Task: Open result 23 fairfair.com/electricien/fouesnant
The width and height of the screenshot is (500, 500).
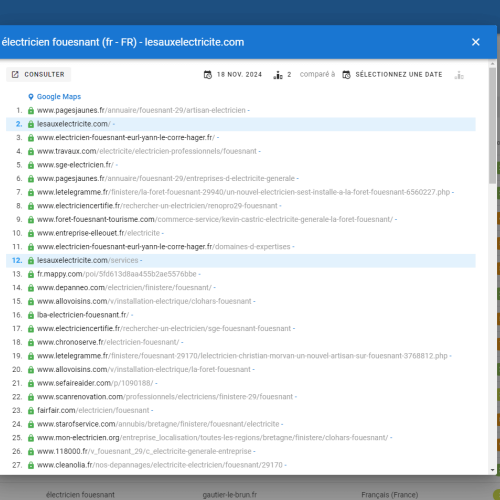Action: coord(93,410)
